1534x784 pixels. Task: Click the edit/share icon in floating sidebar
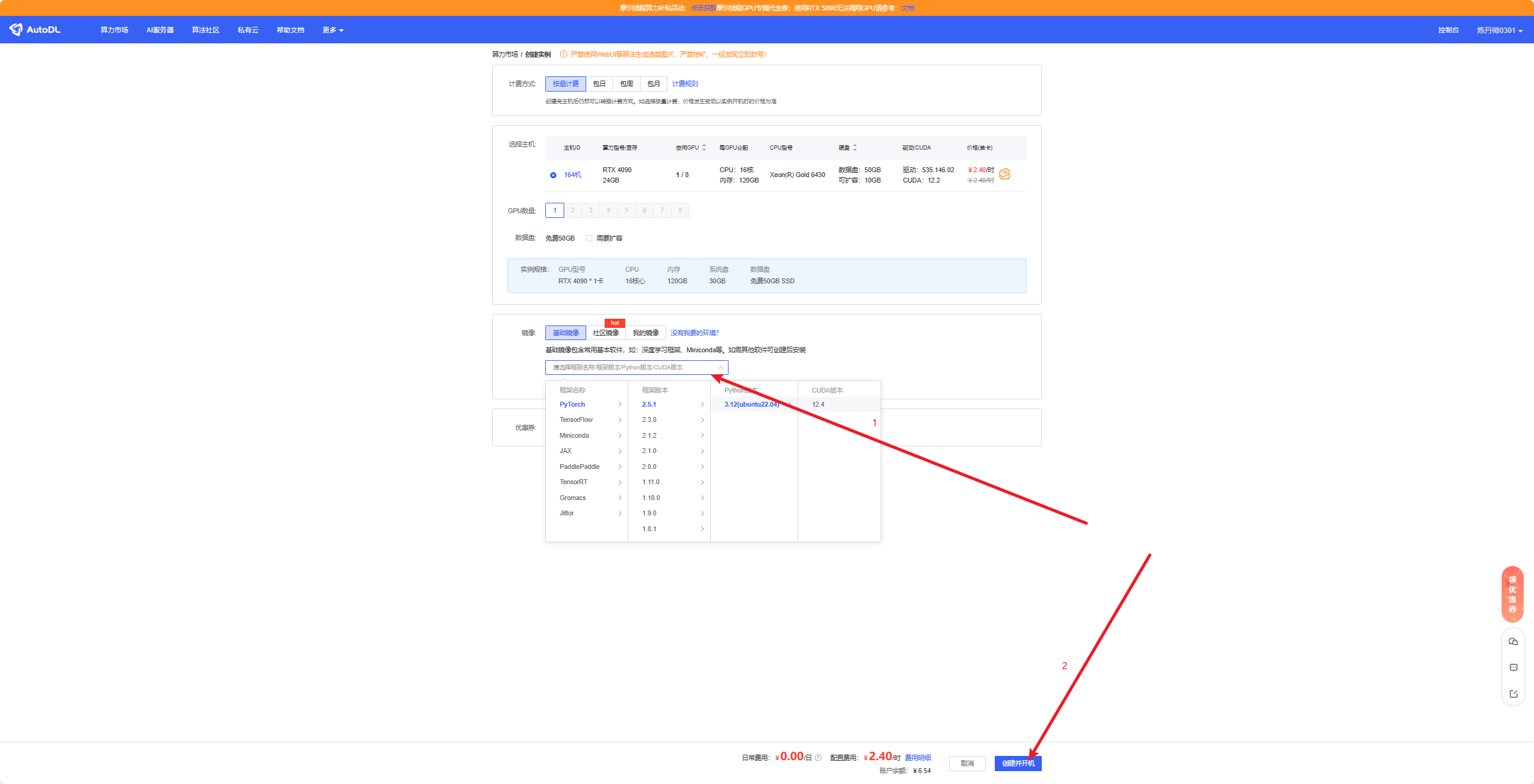coord(1513,694)
